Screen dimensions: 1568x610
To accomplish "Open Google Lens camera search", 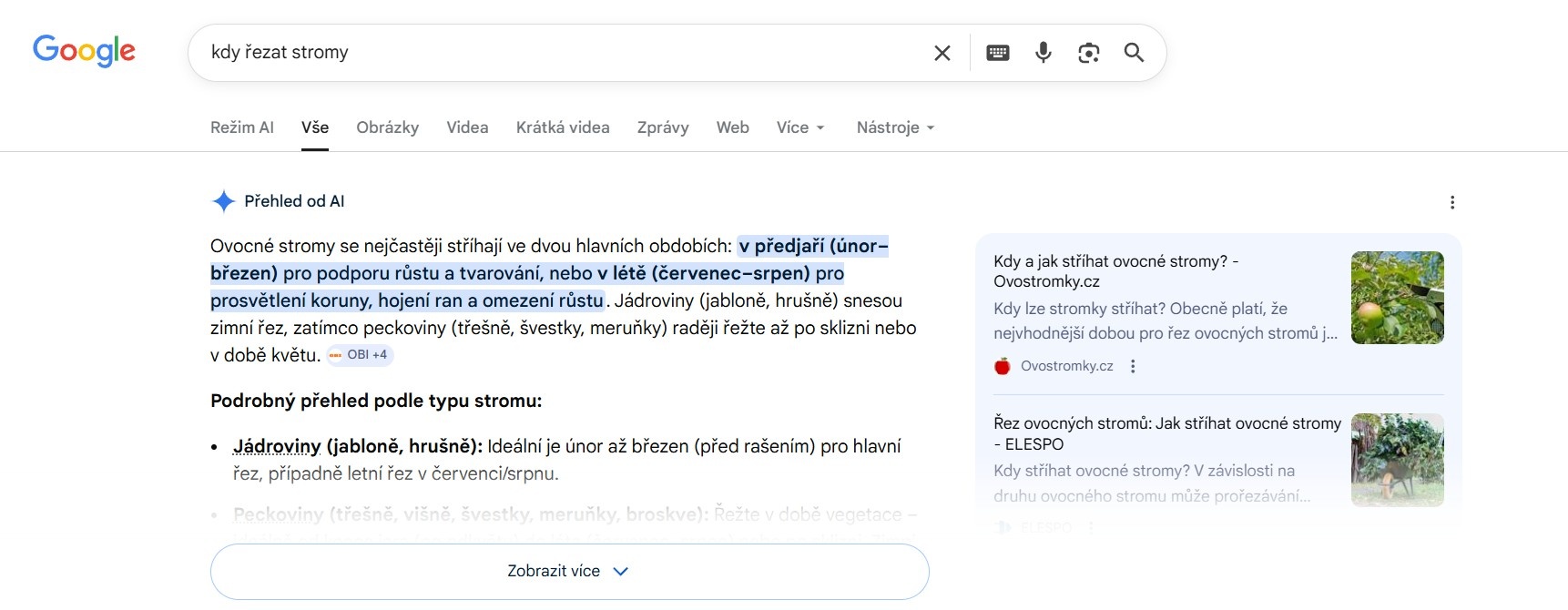I will click(x=1088, y=53).
